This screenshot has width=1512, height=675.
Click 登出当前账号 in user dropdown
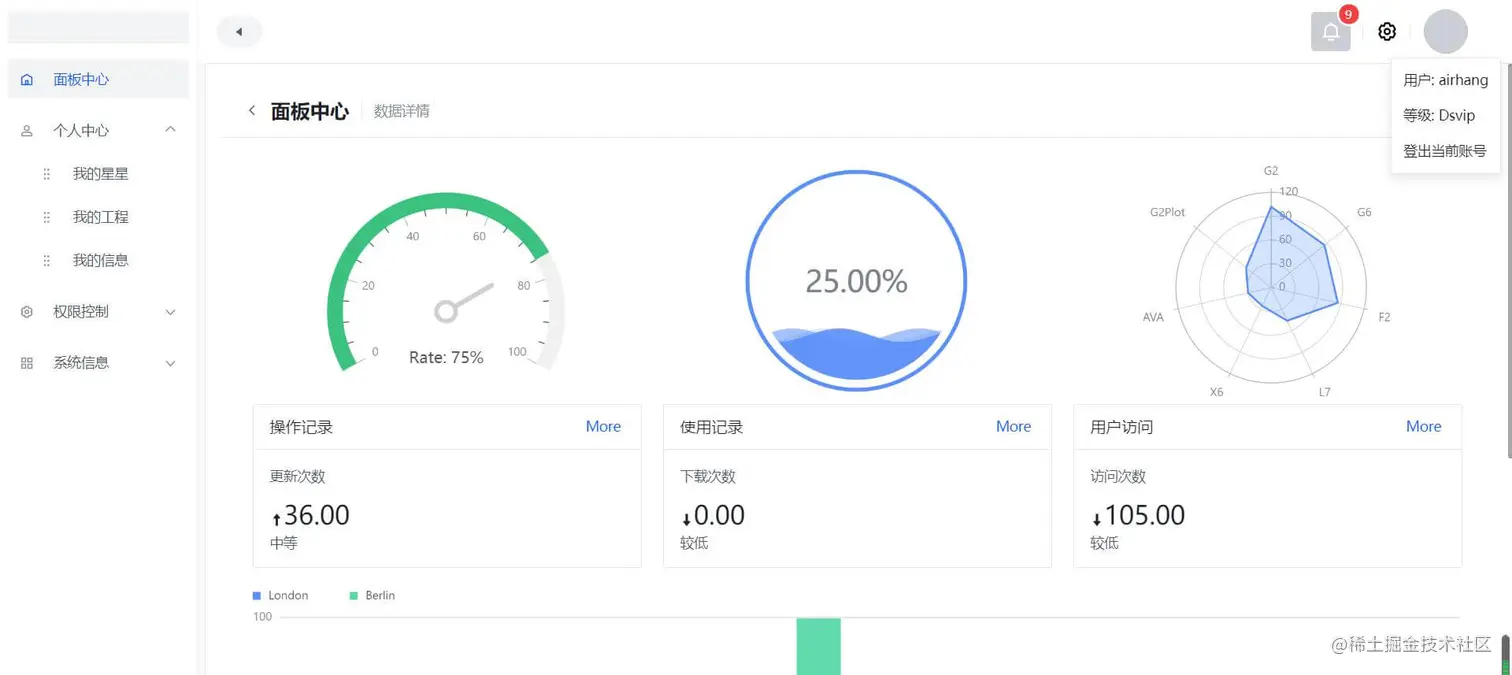1445,151
